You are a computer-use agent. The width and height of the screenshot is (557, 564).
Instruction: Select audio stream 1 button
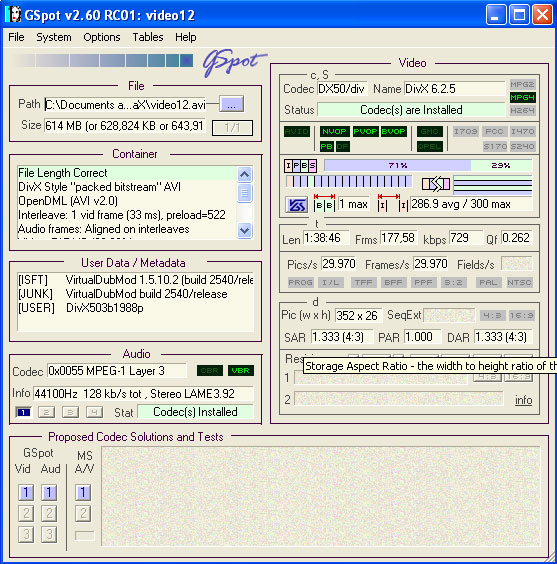pyautogui.click(x=24, y=412)
